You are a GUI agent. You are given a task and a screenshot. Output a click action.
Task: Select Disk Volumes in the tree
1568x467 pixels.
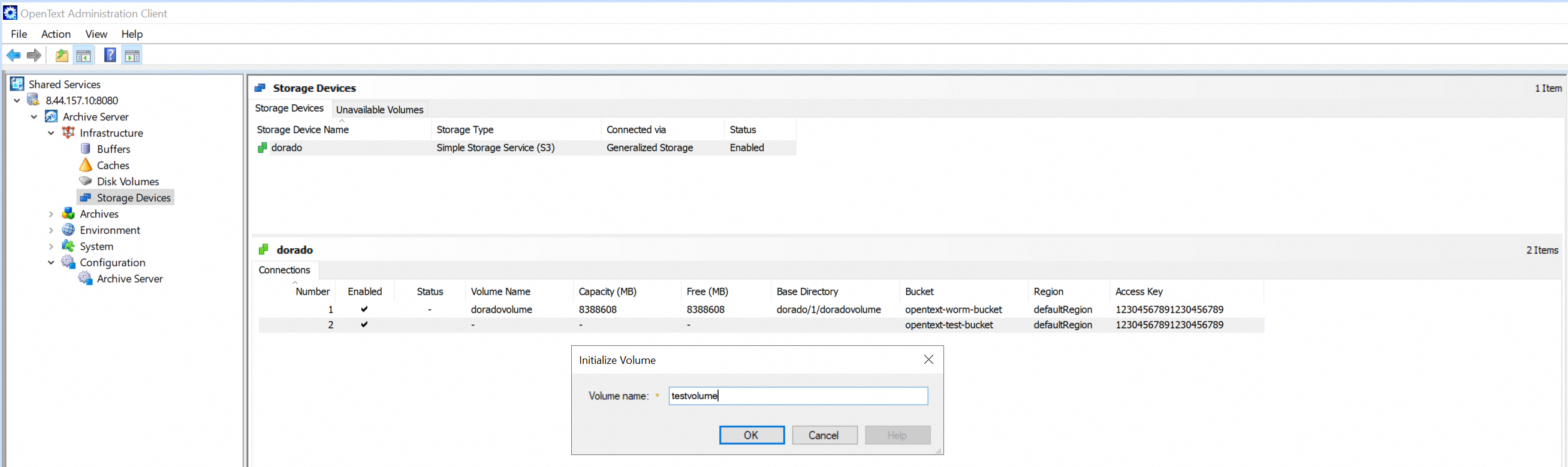tap(128, 181)
